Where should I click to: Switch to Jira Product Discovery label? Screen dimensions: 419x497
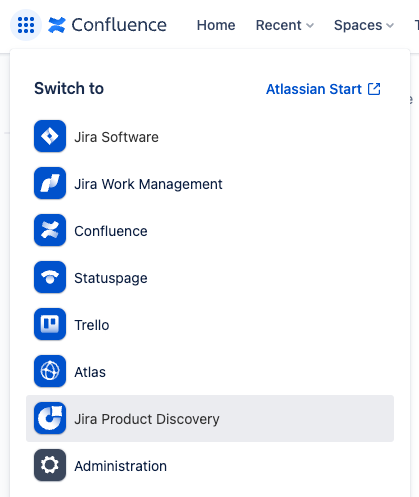coord(147,419)
